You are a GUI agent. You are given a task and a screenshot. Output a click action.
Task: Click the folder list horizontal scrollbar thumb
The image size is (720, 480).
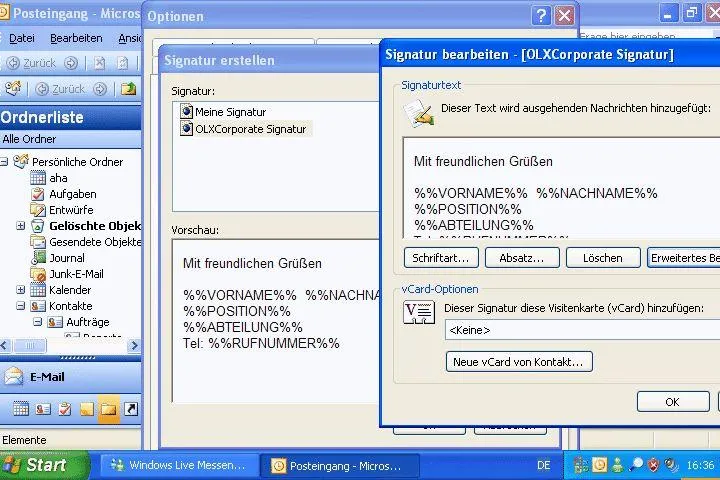pyautogui.click(x=29, y=345)
